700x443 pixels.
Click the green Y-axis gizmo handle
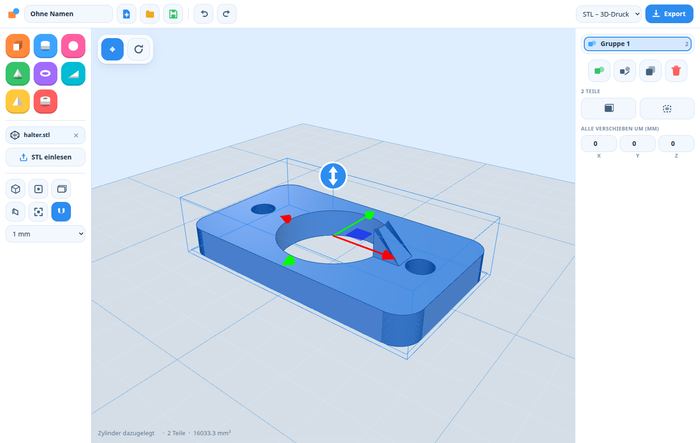[x=369, y=215]
